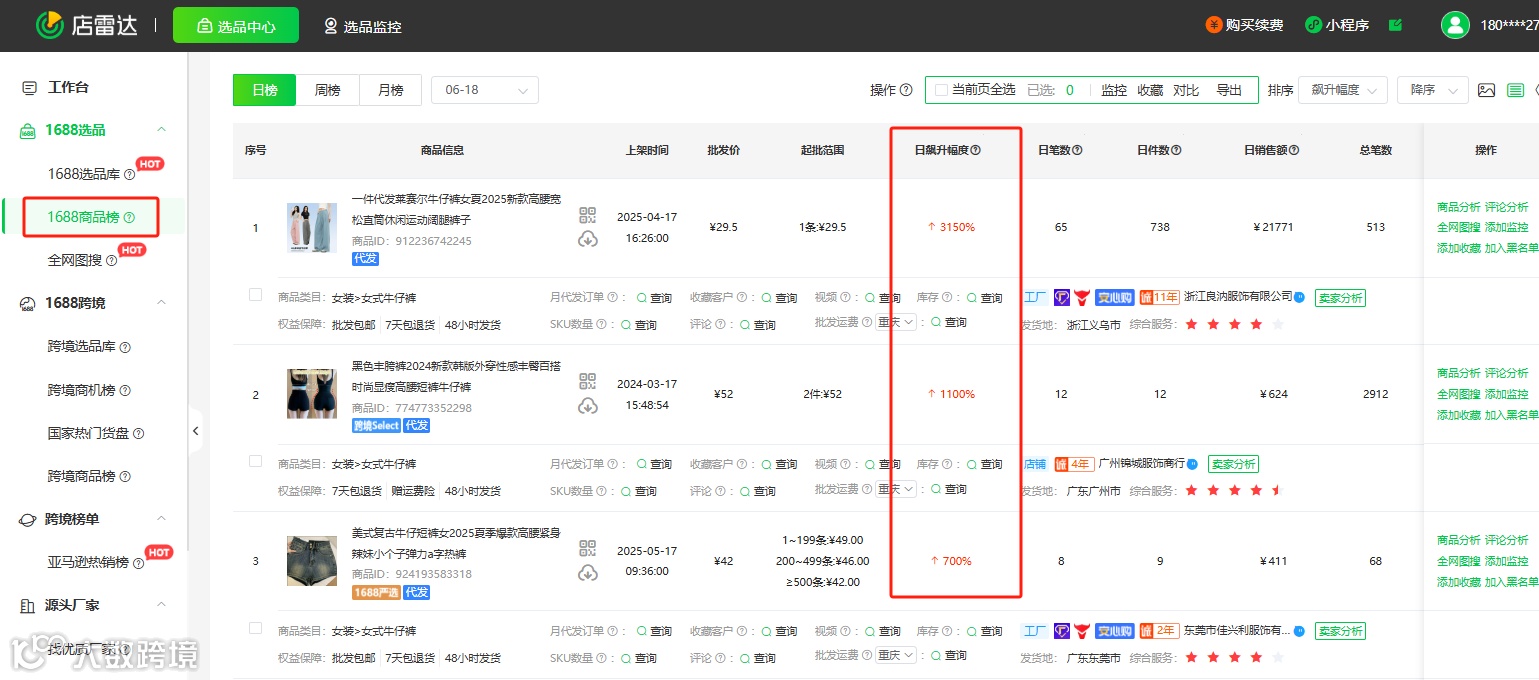Click the 店雷达 logo icon
The image size is (1539, 680).
tap(49, 26)
